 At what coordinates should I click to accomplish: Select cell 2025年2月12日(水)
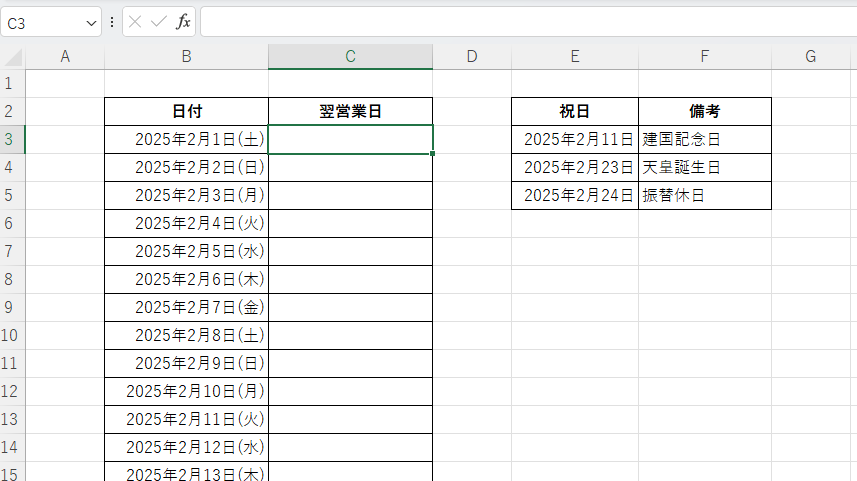click(186, 447)
